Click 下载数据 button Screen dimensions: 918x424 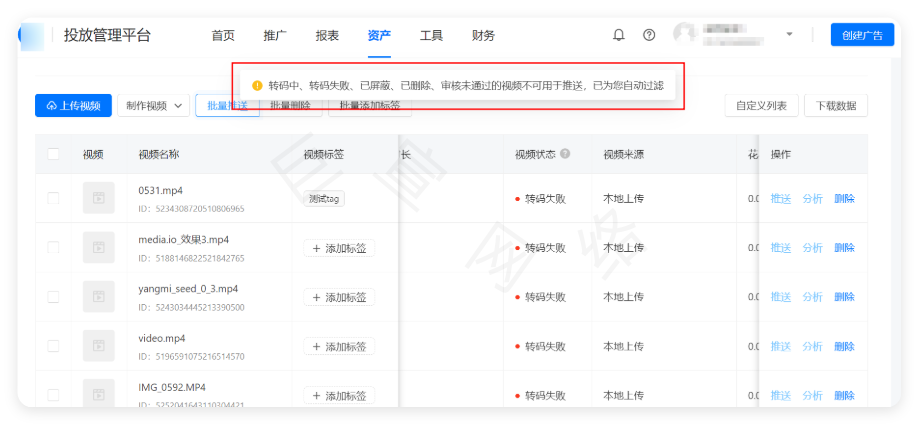click(836, 105)
